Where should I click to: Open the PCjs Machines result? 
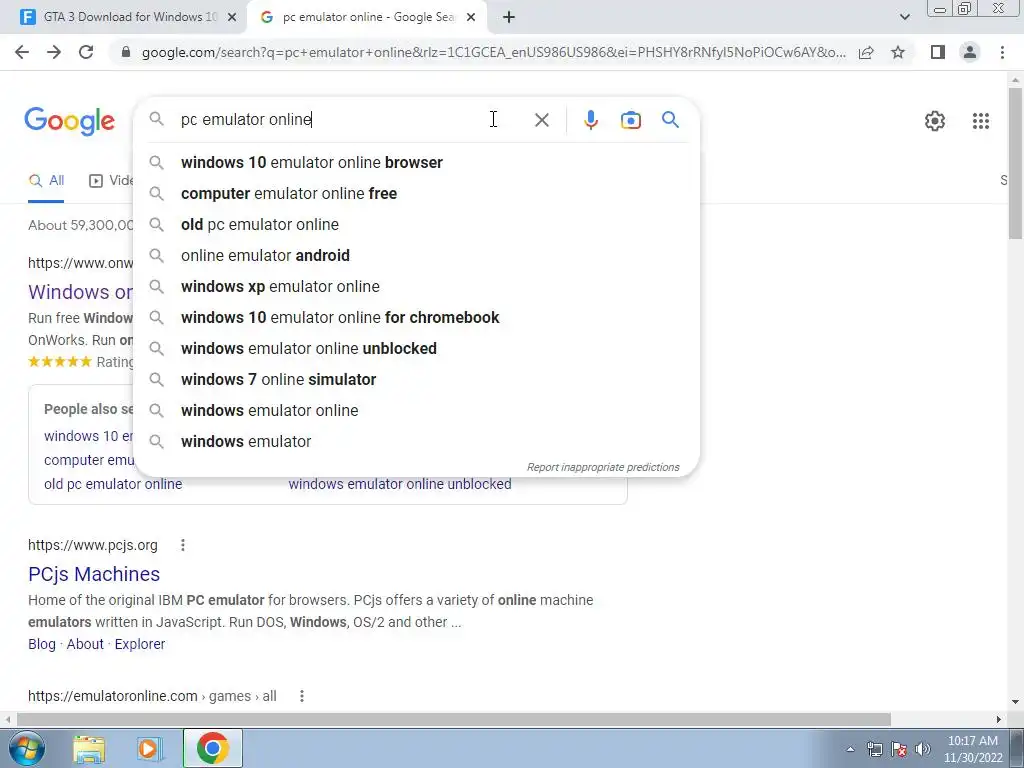[94, 574]
